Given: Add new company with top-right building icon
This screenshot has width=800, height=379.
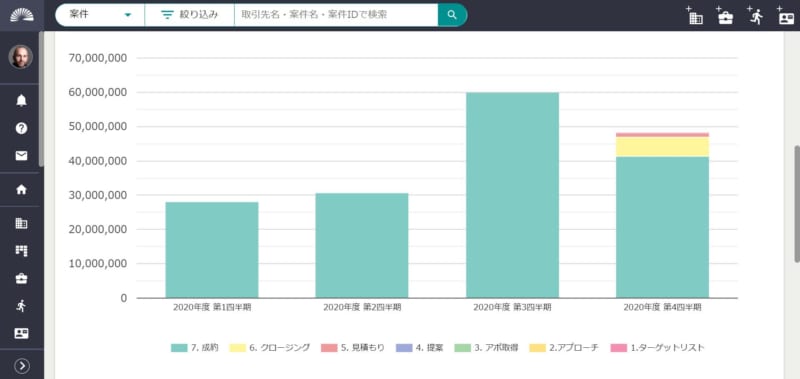Looking at the screenshot, I should coord(694,16).
